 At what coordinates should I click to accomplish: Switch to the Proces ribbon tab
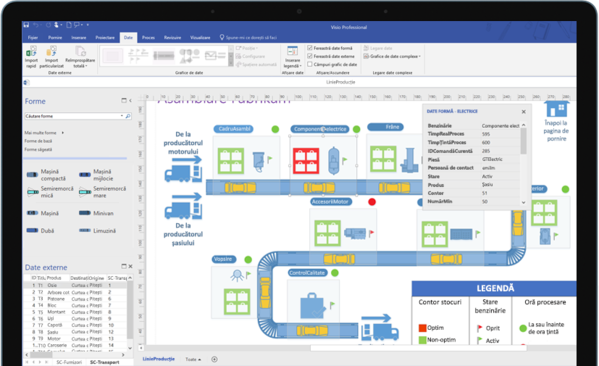(148, 37)
